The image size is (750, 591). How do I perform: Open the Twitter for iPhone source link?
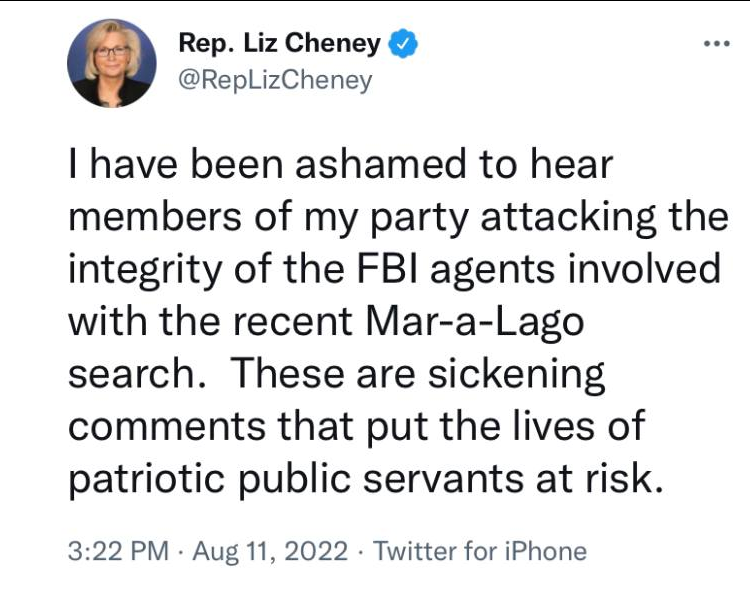tap(480, 550)
